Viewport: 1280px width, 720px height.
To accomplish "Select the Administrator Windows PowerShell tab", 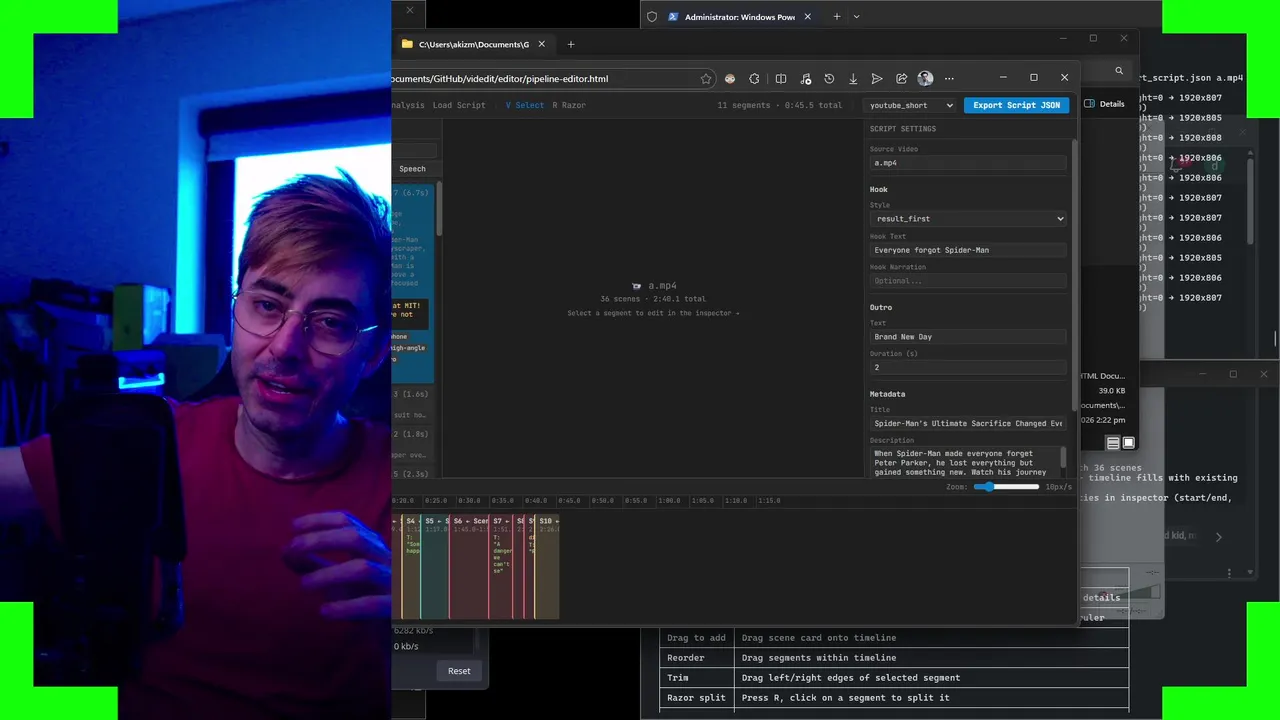I will tap(739, 17).
